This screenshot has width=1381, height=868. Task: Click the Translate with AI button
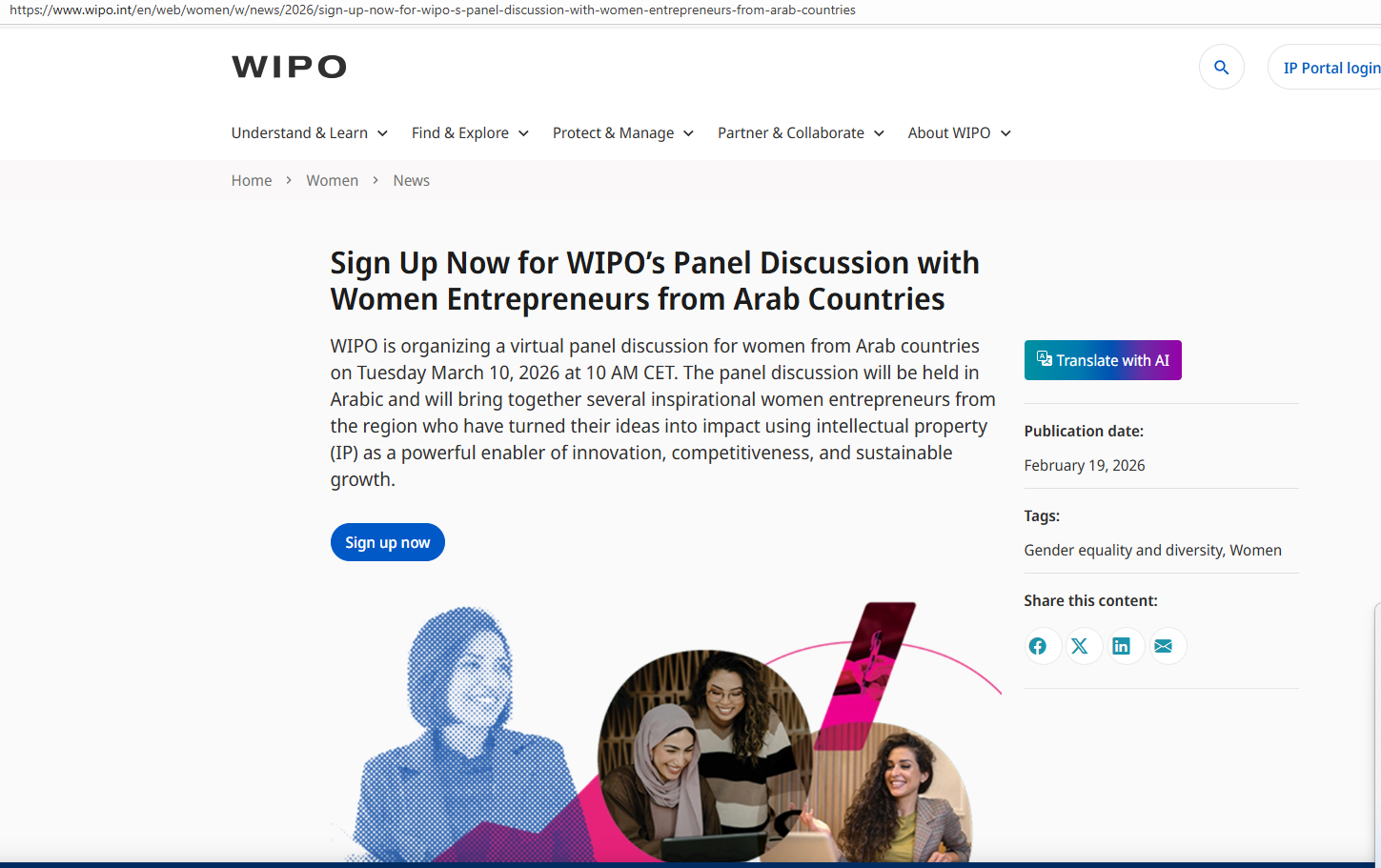[1103, 360]
